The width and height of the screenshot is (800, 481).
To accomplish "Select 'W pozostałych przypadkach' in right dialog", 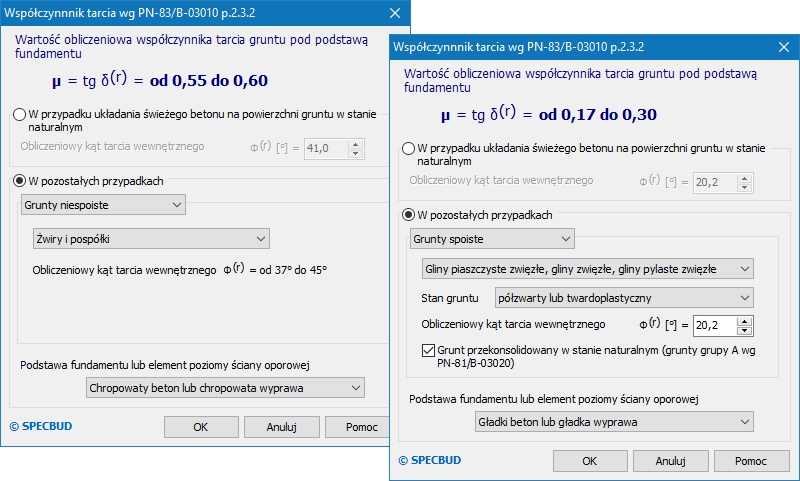I will coord(408,215).
